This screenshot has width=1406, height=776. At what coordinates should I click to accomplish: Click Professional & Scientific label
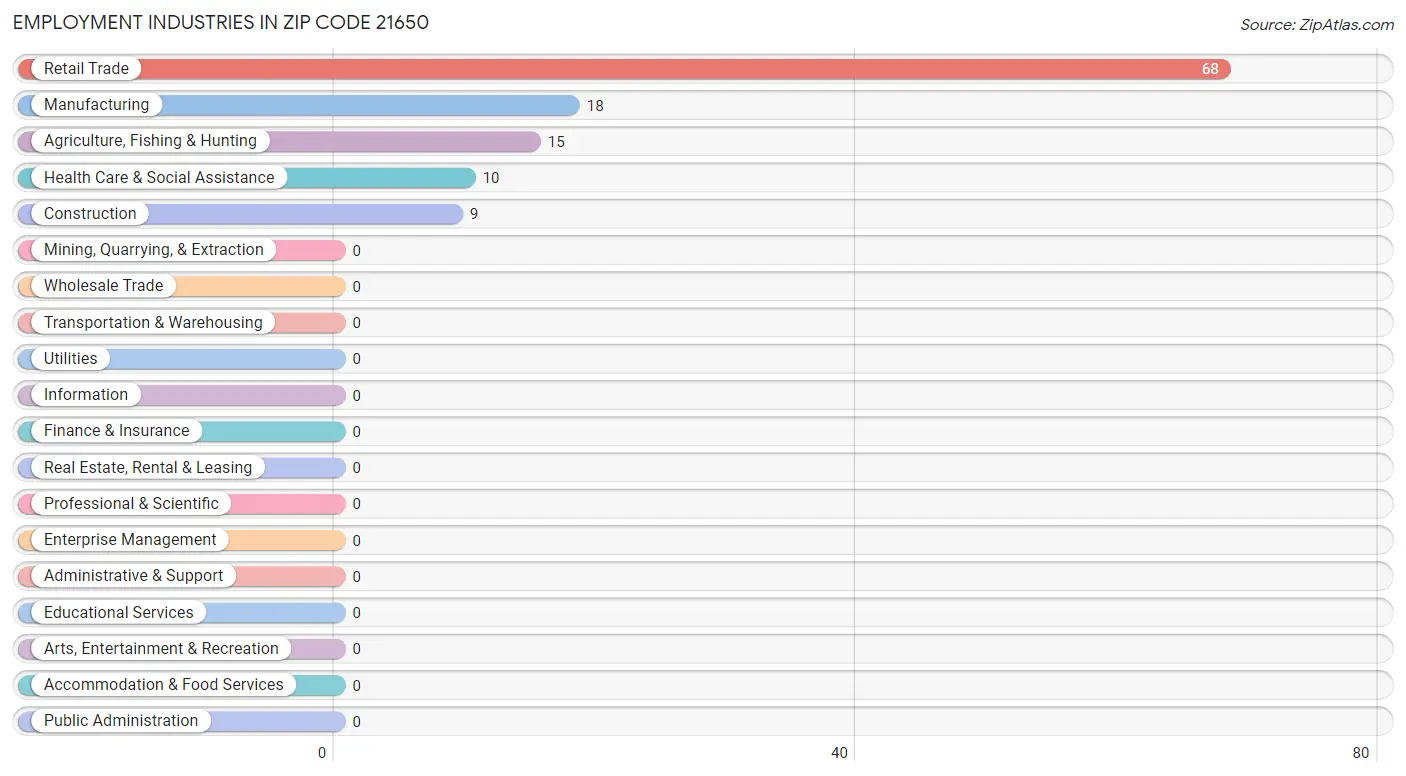click(x=131, y=504)
